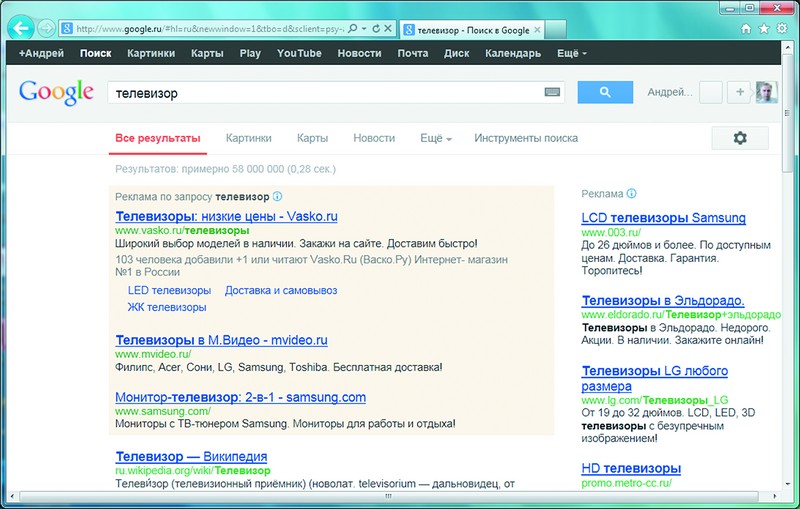
Task: Switch to the Карты results tab
Action: click(x=312, y=138)
